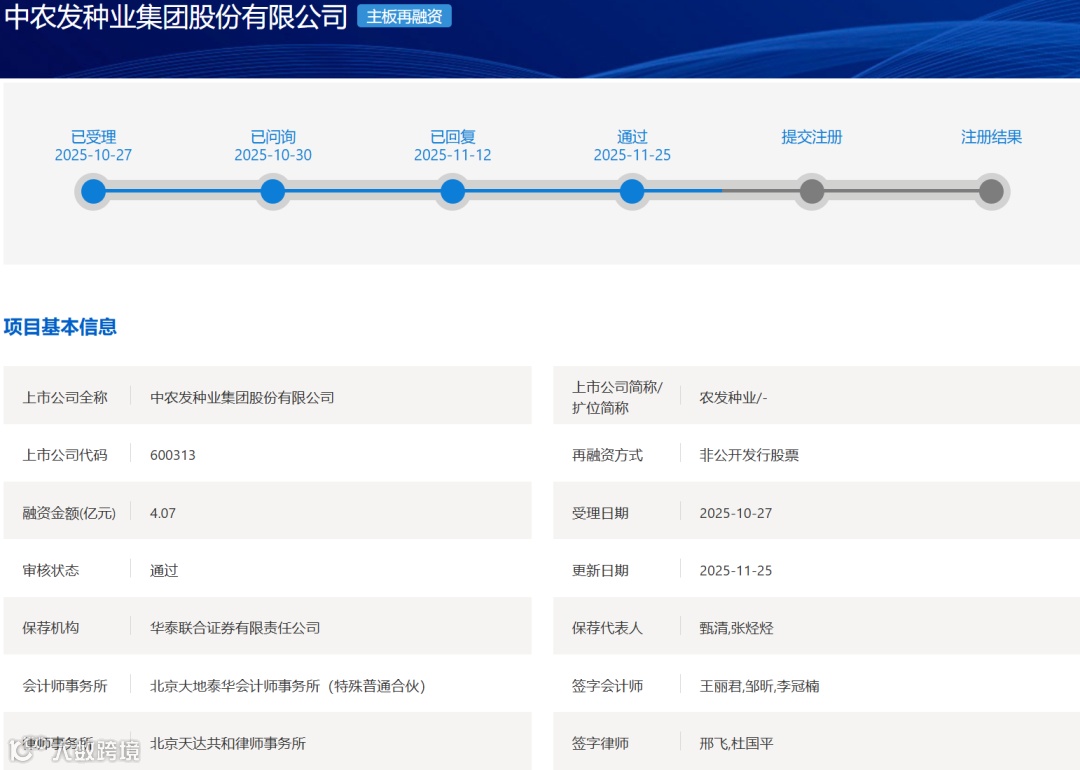The height and width of the screenshot is (770, 1080).
Task: Click the value 北京天达共和律师事务所
Action: (228, 744)
